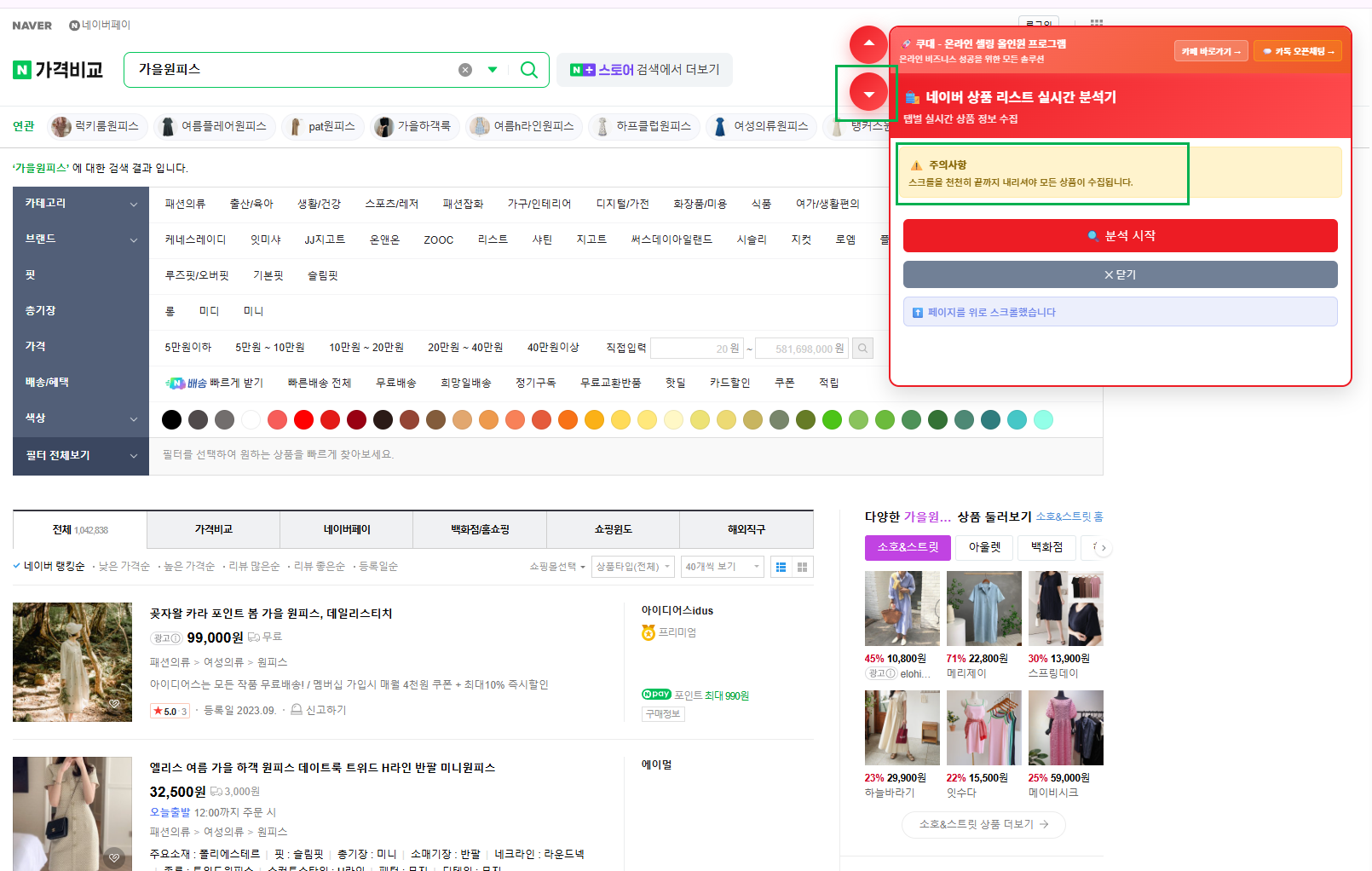This screenshot has height=871, width=1372.
Task: Sort by 낮은 가격순
Action: (124, 566)
